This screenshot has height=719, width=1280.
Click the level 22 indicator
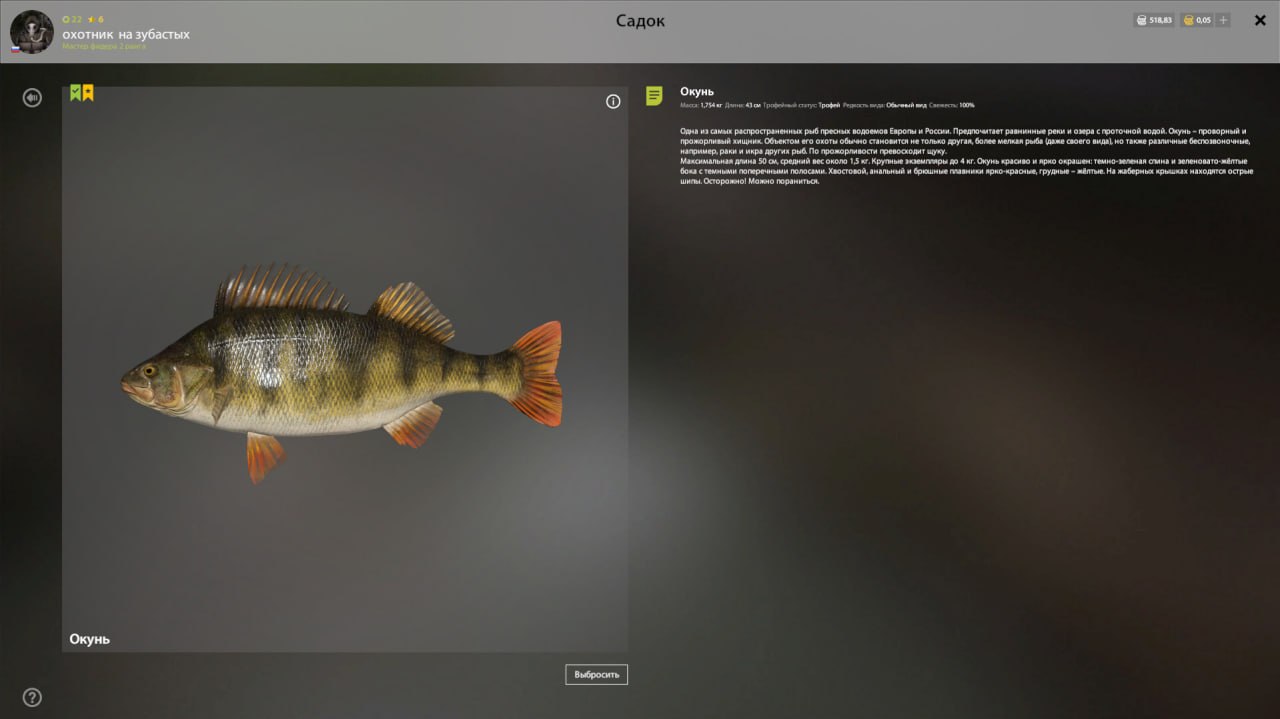72,19
